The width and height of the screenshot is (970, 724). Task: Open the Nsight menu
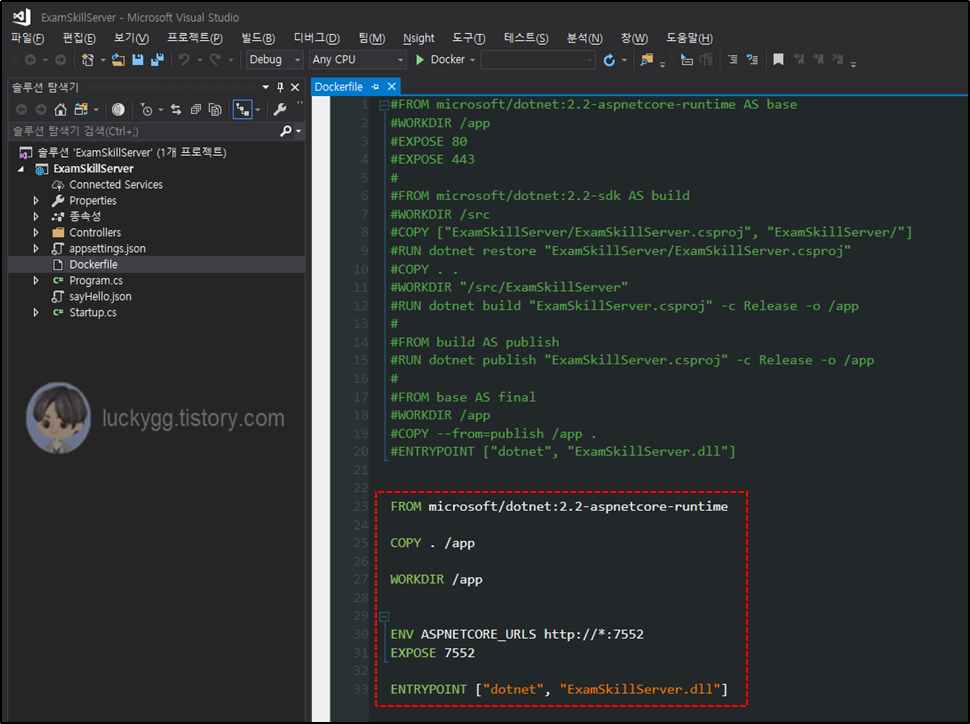[419, 38]
